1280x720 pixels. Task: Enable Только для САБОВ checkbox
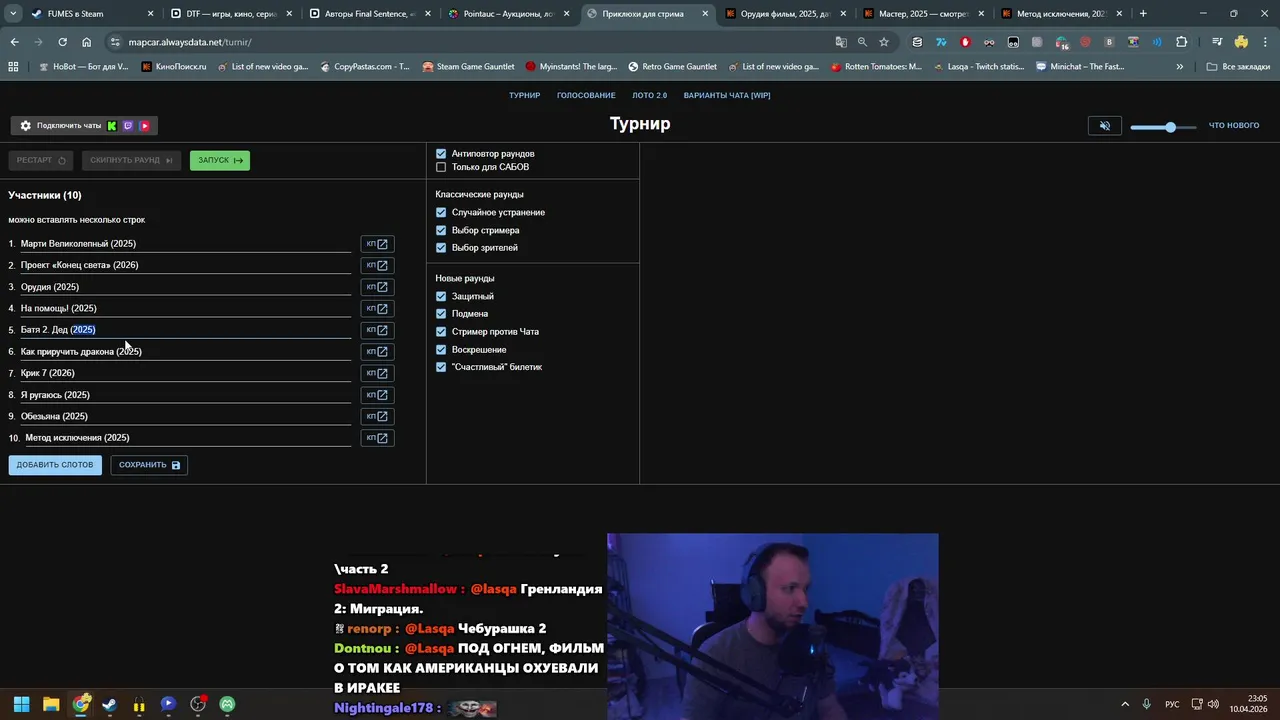(441, 167)
